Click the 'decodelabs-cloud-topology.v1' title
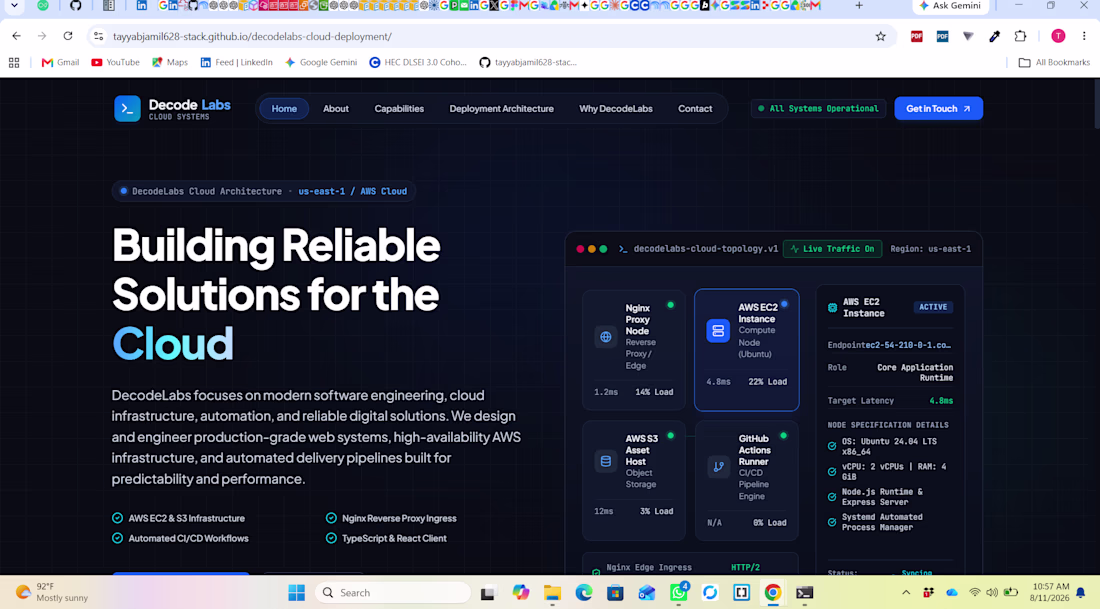The image size is (1100, 609). click(x=706, y=249)
